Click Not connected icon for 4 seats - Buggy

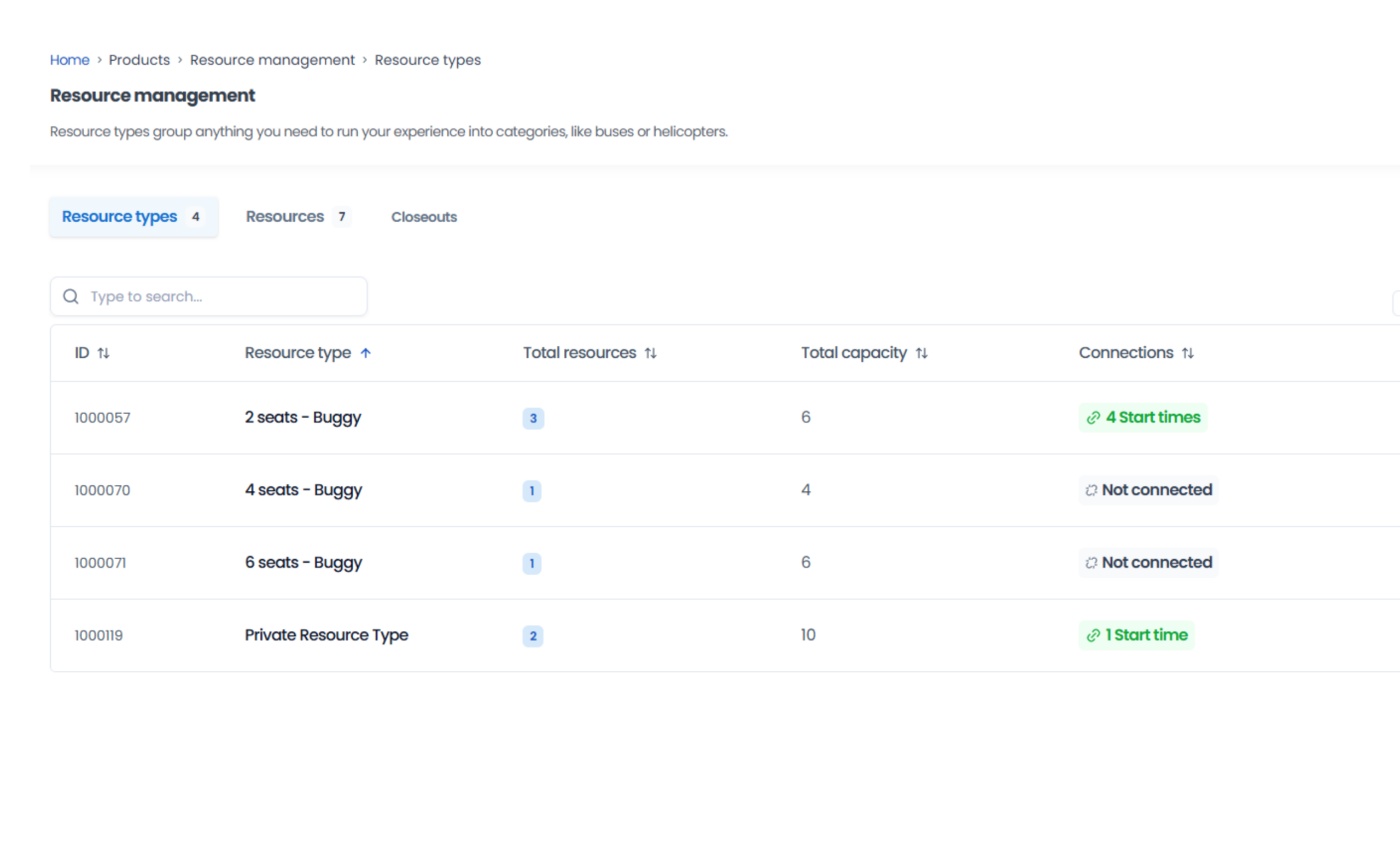click(x=1091, y=490)
